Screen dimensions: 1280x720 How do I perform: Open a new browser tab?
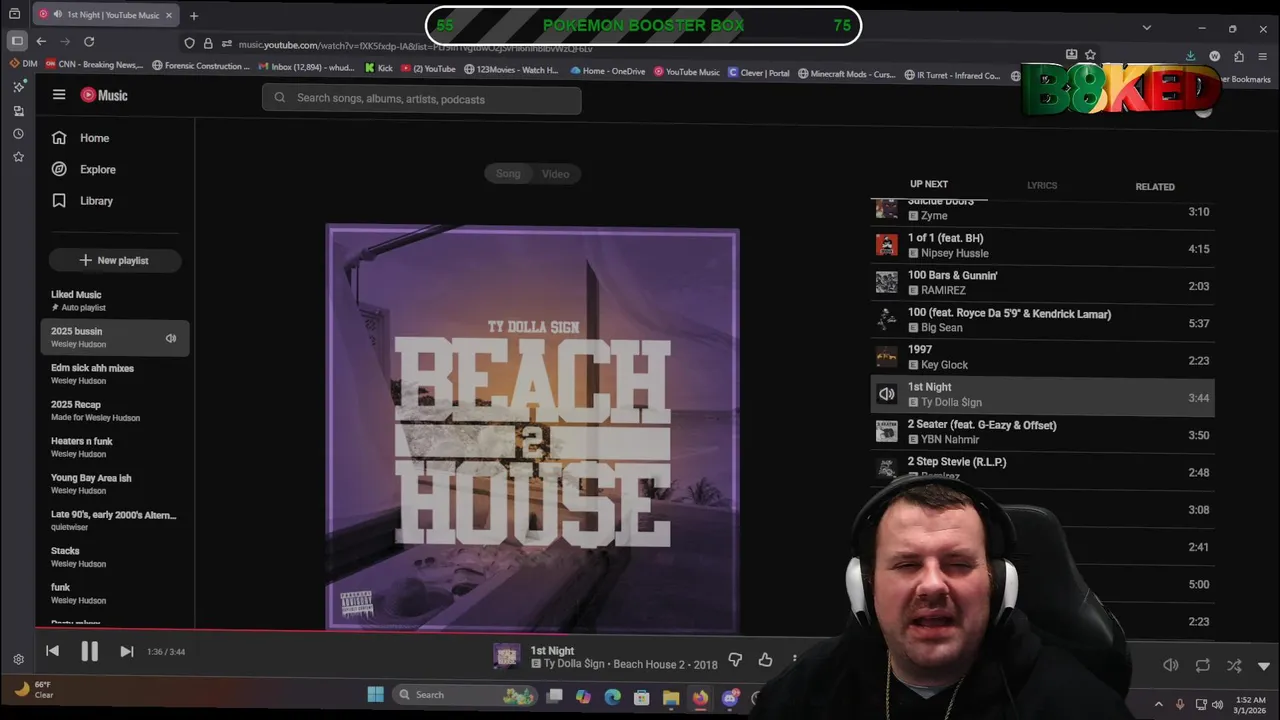pos(194,15)
